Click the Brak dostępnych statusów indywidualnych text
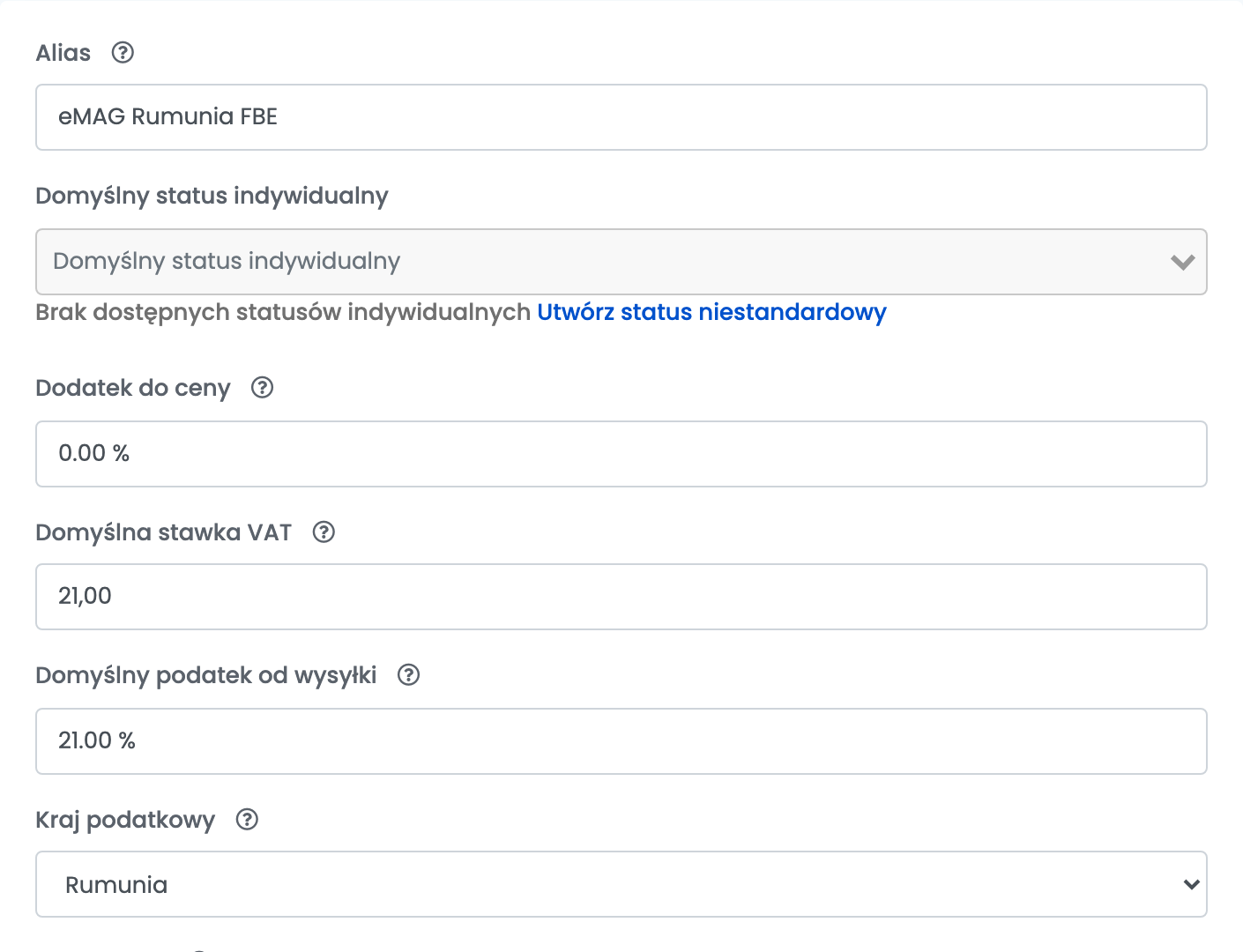 point(283,312)
